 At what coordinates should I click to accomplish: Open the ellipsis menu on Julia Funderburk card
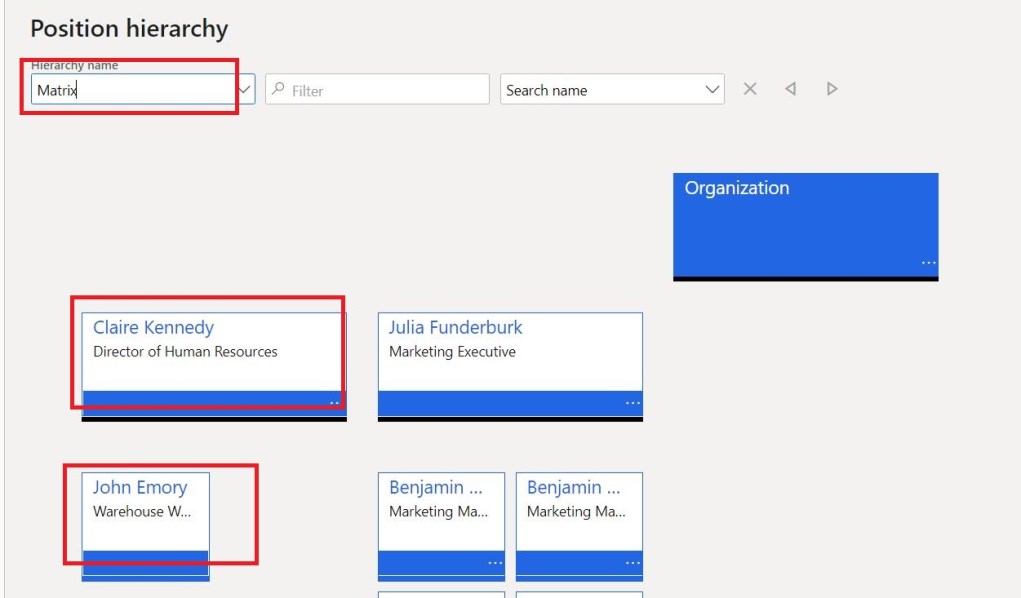click(x=632, y=403)
